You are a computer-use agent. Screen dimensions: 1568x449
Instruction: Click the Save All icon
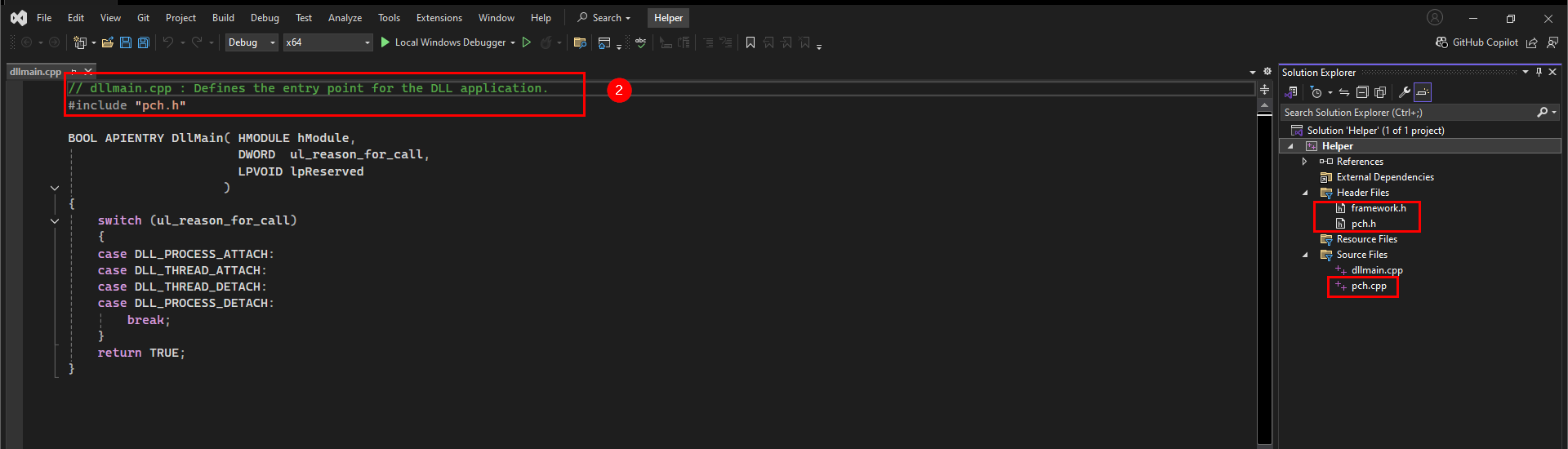144,42
